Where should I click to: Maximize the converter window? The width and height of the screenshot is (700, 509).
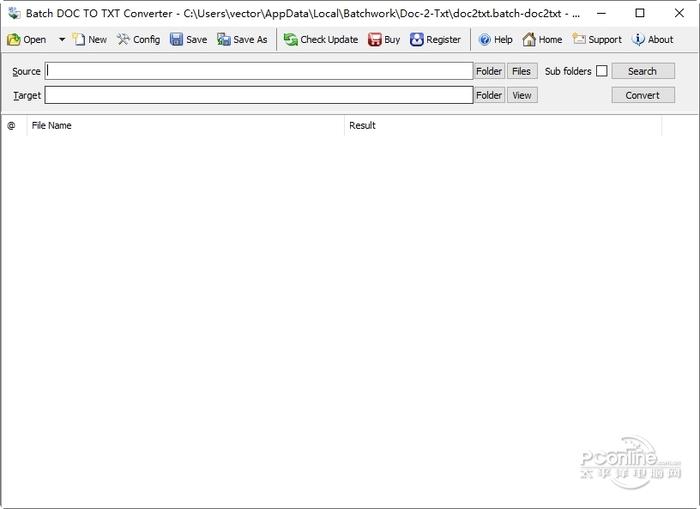(x=640, y=13)
